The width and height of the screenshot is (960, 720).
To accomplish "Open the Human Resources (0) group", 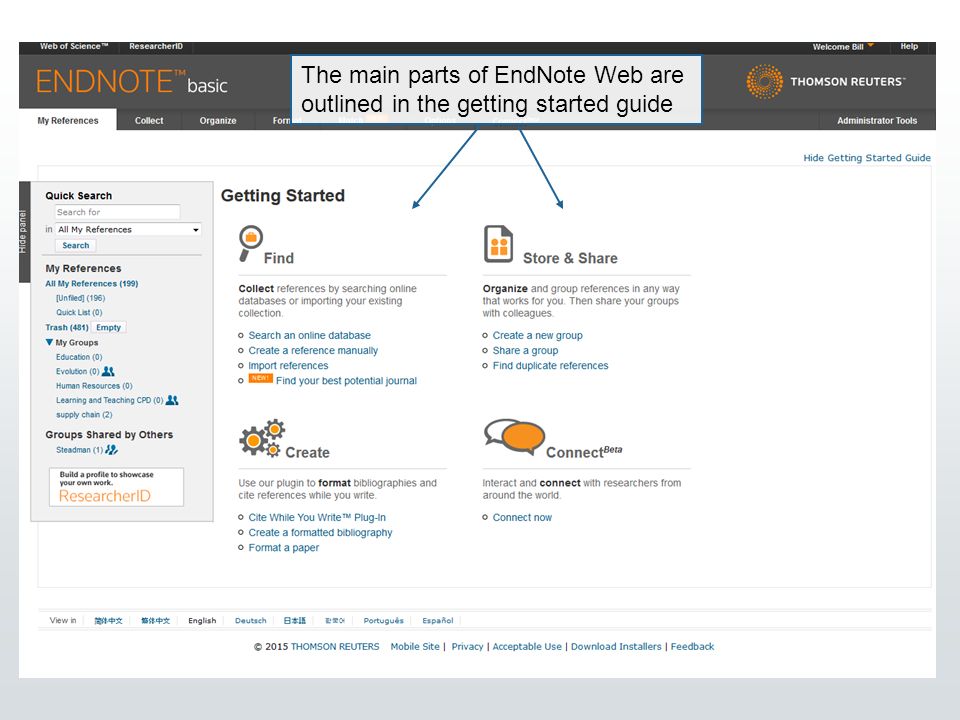I will (94, 386).
